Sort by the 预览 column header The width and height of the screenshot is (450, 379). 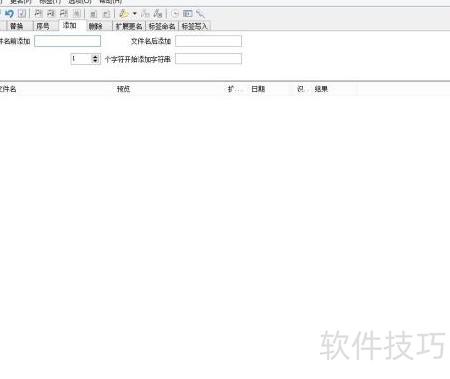click(123, 89)
